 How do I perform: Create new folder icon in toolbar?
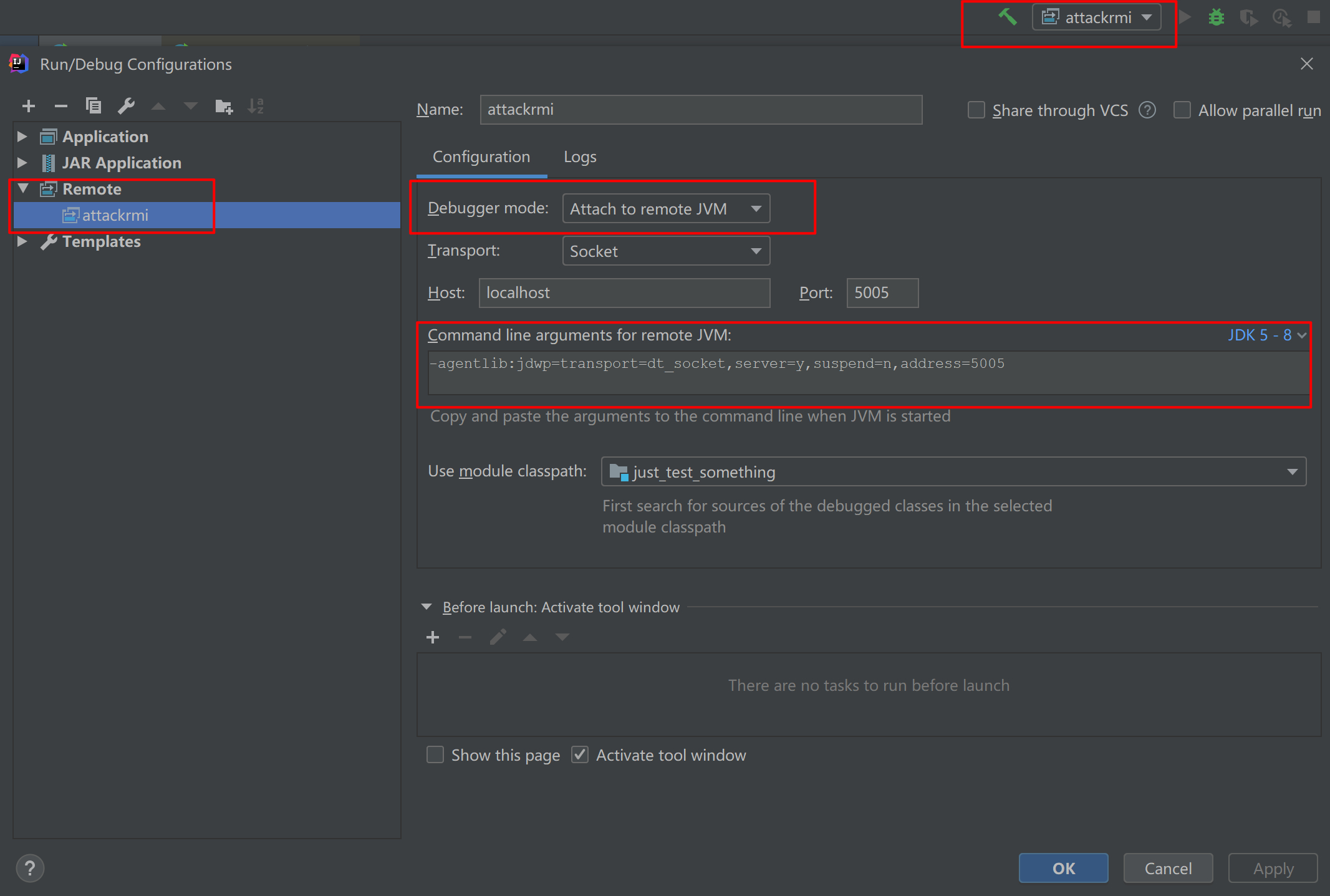[x=223, y=107]
